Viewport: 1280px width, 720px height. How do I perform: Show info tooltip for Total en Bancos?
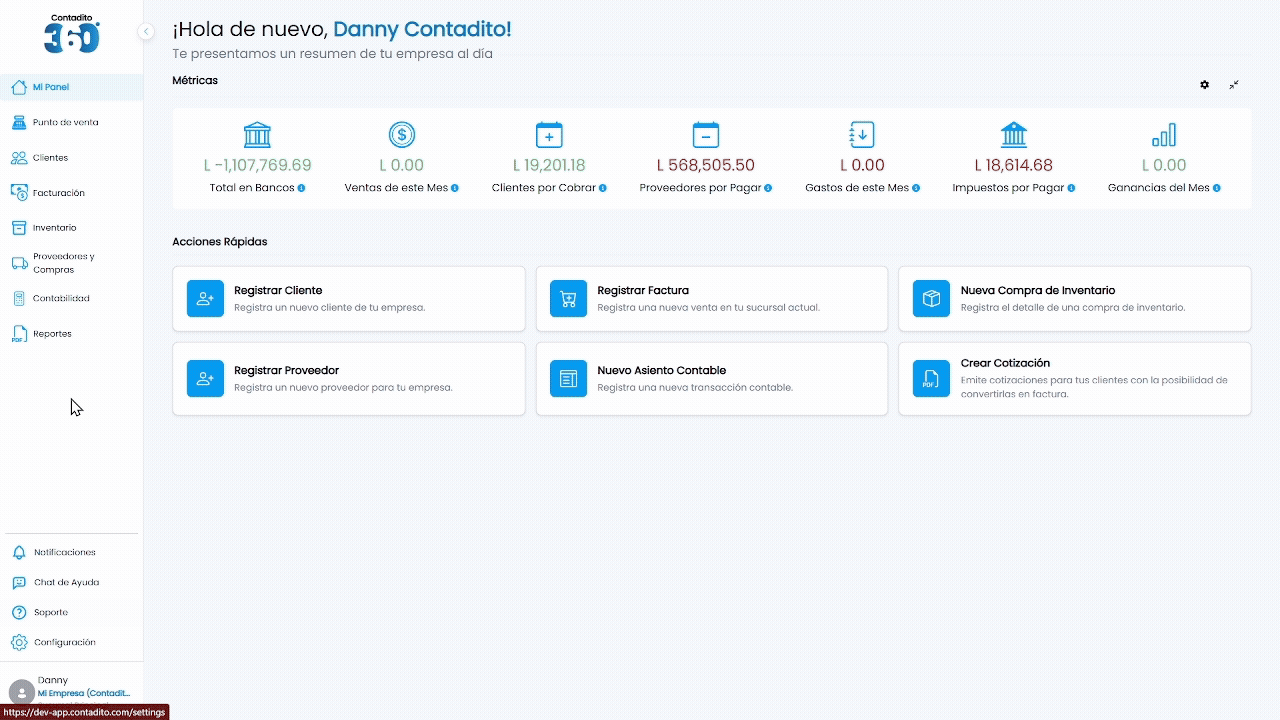coord(301,188)
